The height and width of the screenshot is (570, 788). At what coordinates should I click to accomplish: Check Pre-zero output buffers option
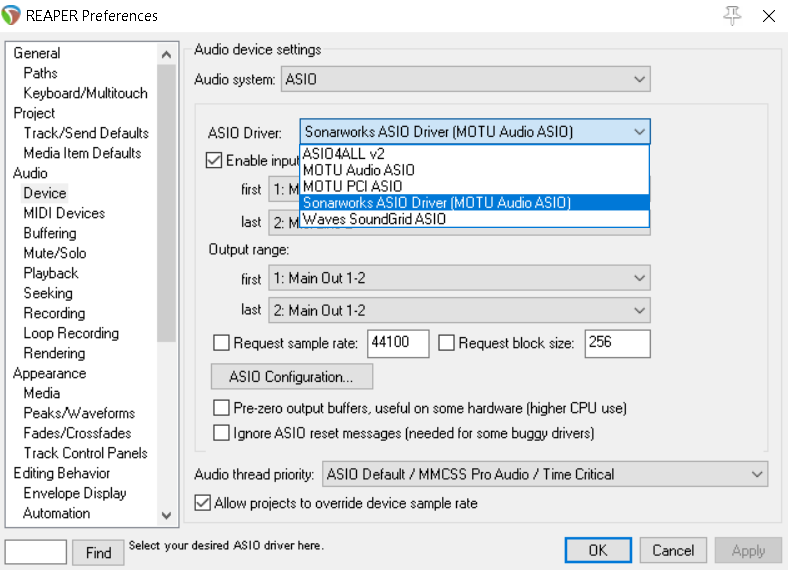pyautogui.click(x=221, y=408)
